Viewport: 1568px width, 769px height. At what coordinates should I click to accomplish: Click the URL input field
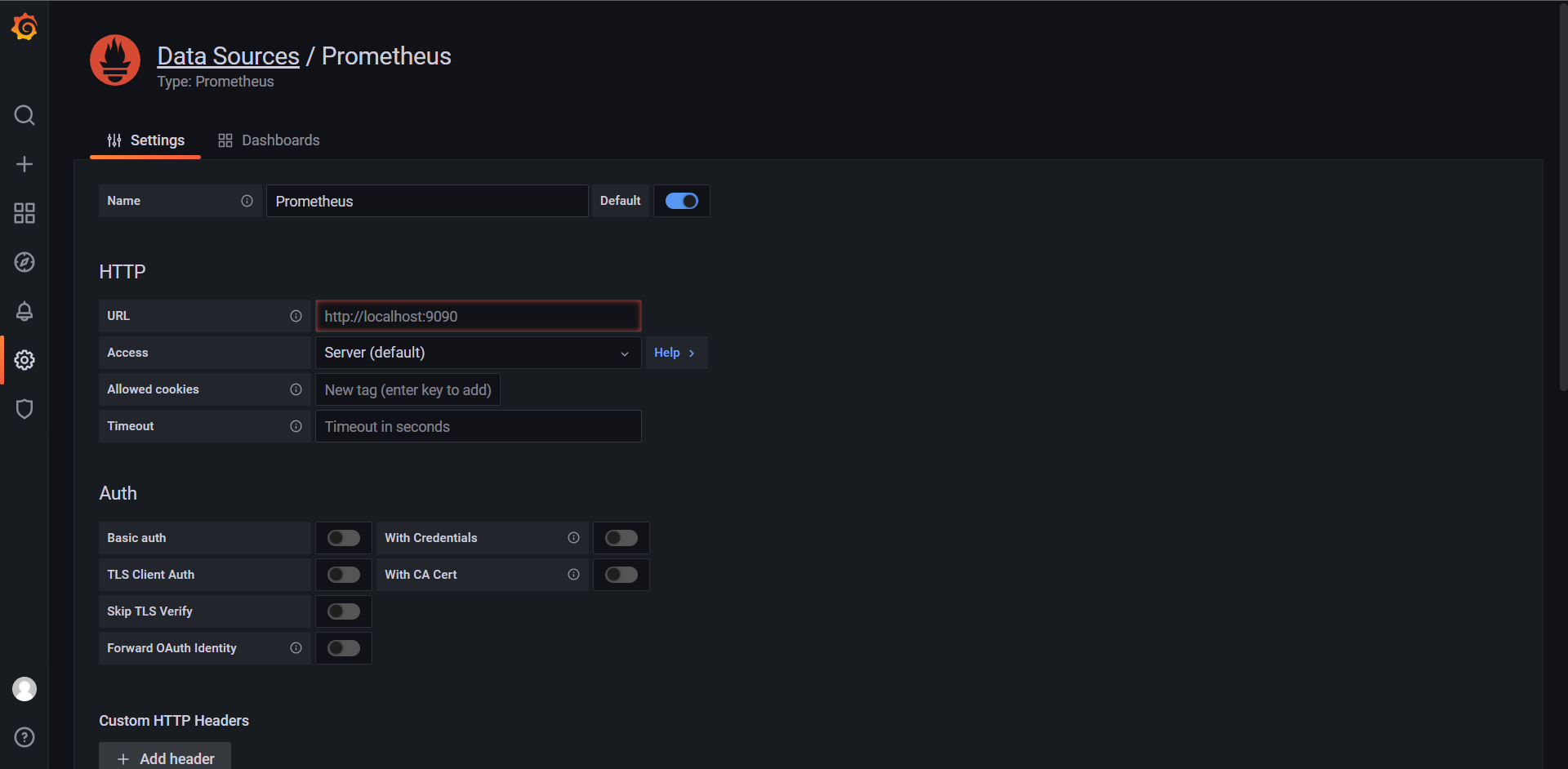pos(478,316)
